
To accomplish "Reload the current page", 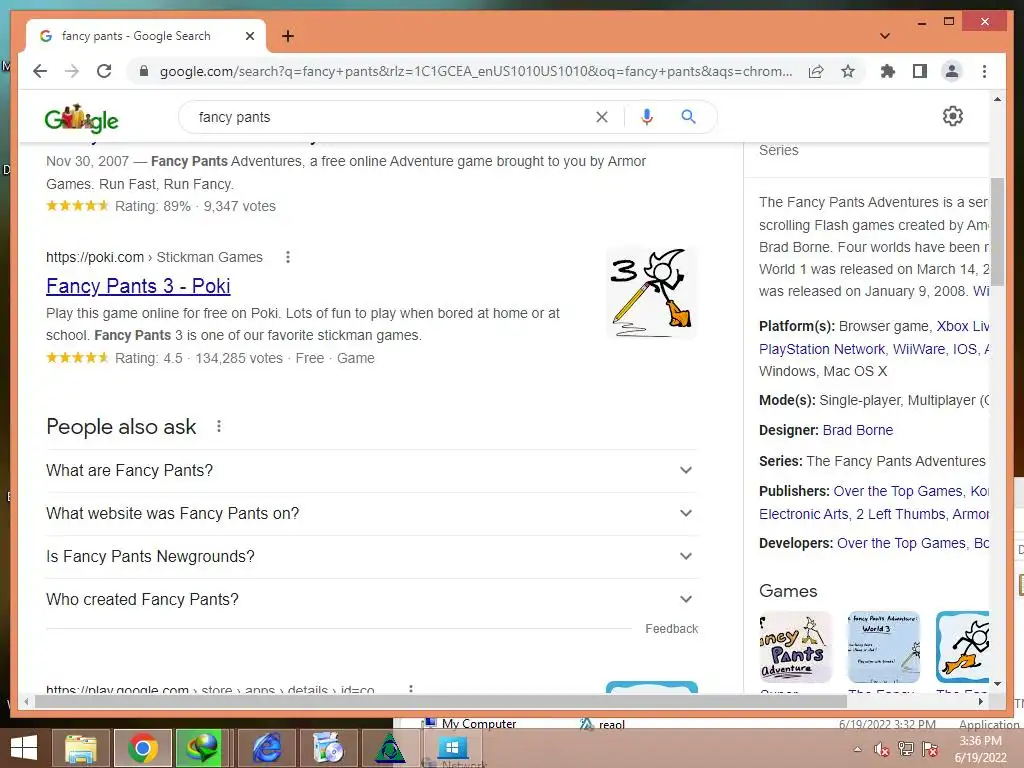I will coord(104,71).
